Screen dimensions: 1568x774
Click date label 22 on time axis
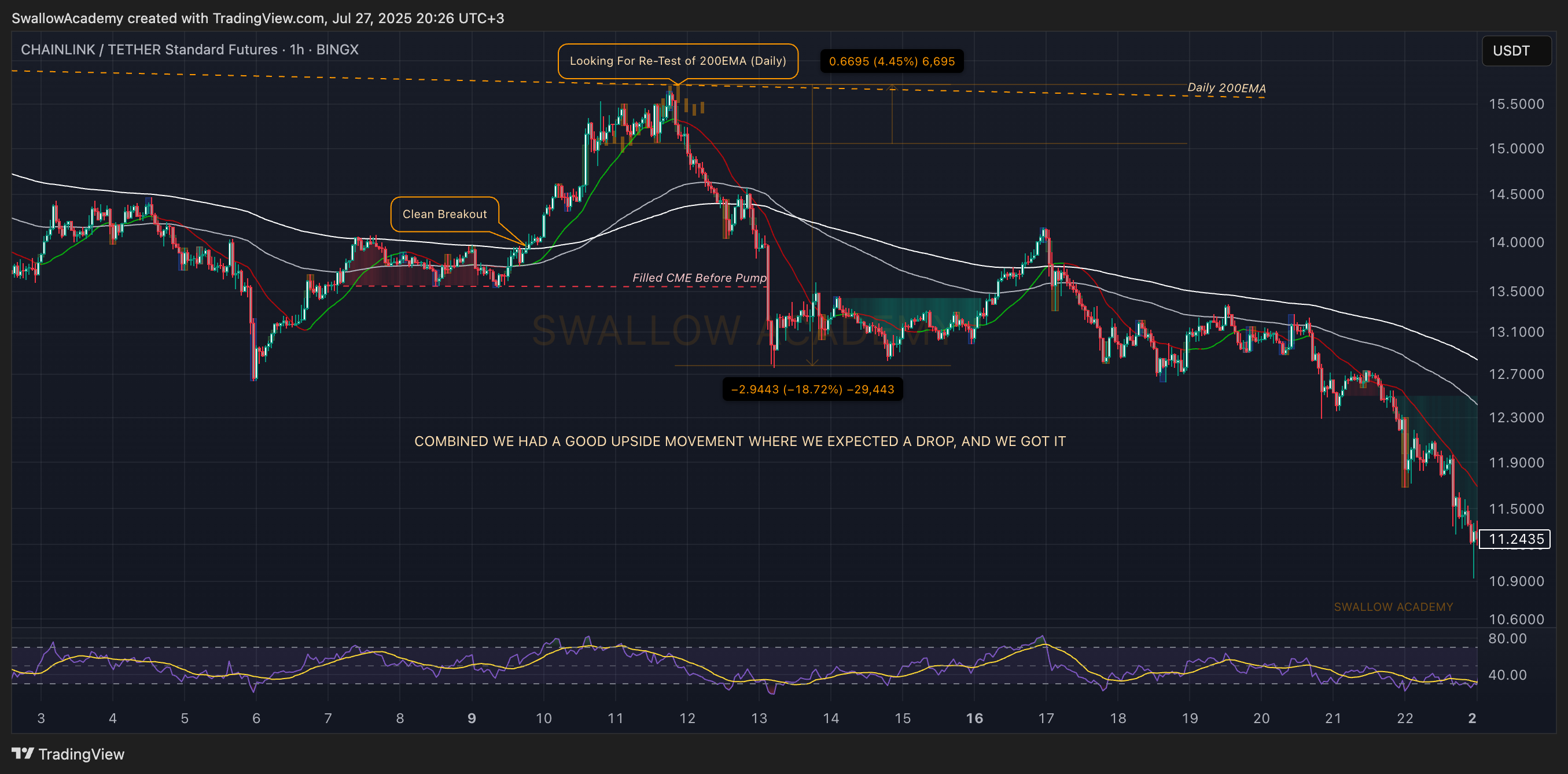click(x=1405, y=718)
